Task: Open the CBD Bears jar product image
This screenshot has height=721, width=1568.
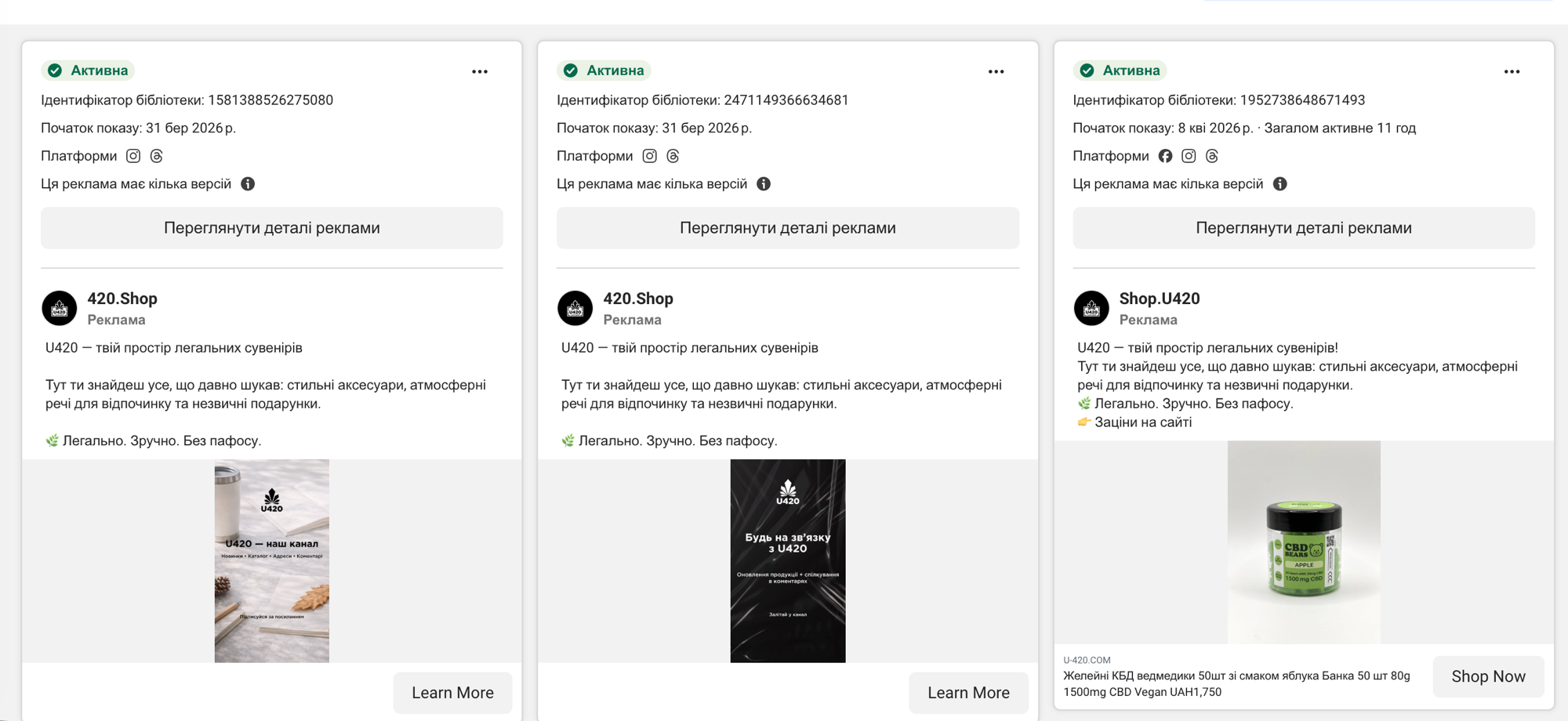Action: [x=1303, y=542]
